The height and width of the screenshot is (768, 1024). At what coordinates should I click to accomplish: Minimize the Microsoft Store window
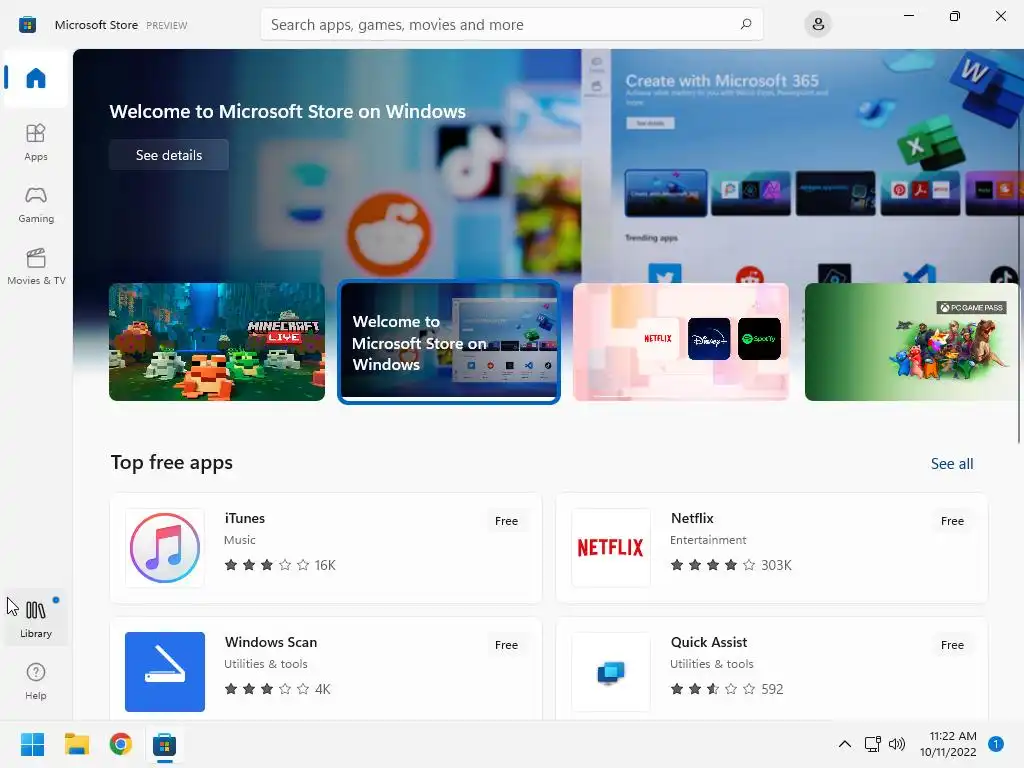[908, 16]
